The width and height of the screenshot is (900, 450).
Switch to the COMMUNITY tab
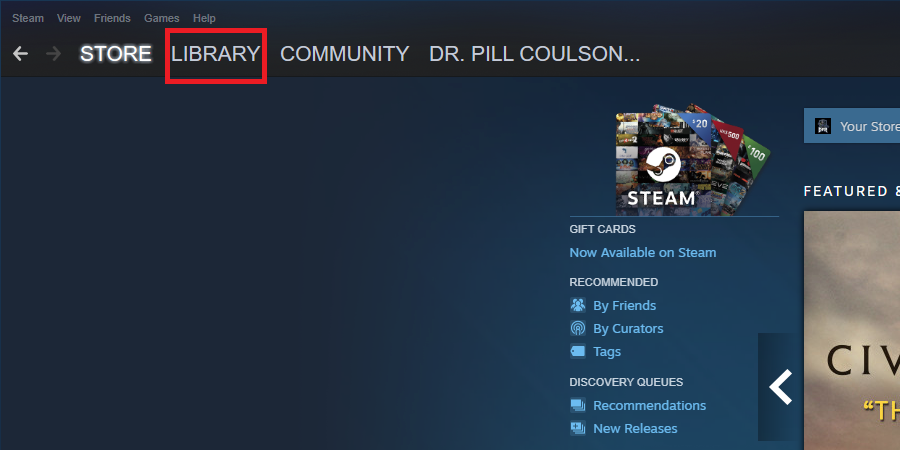(x=344, y=54)
